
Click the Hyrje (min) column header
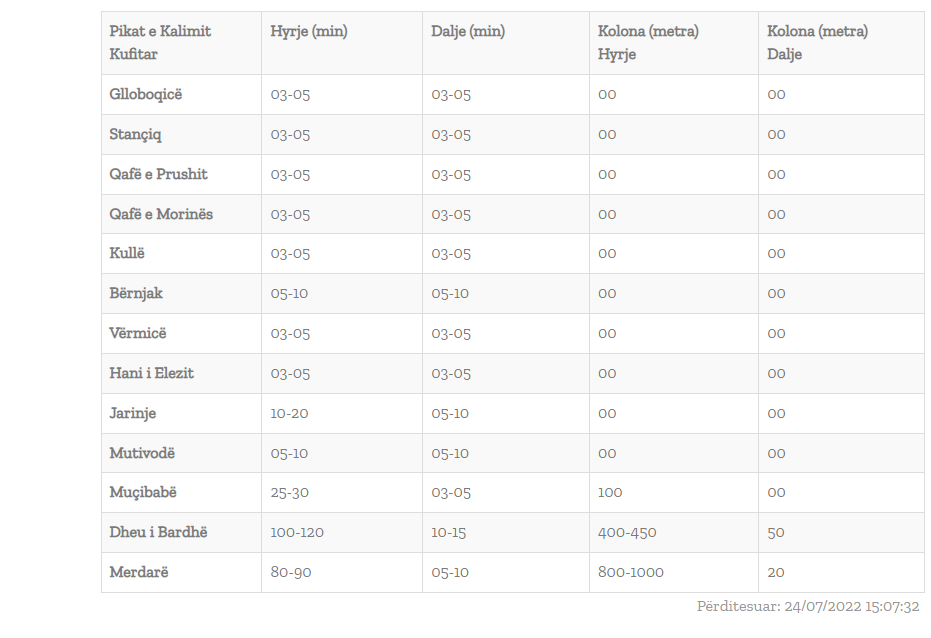coord(309,31)
